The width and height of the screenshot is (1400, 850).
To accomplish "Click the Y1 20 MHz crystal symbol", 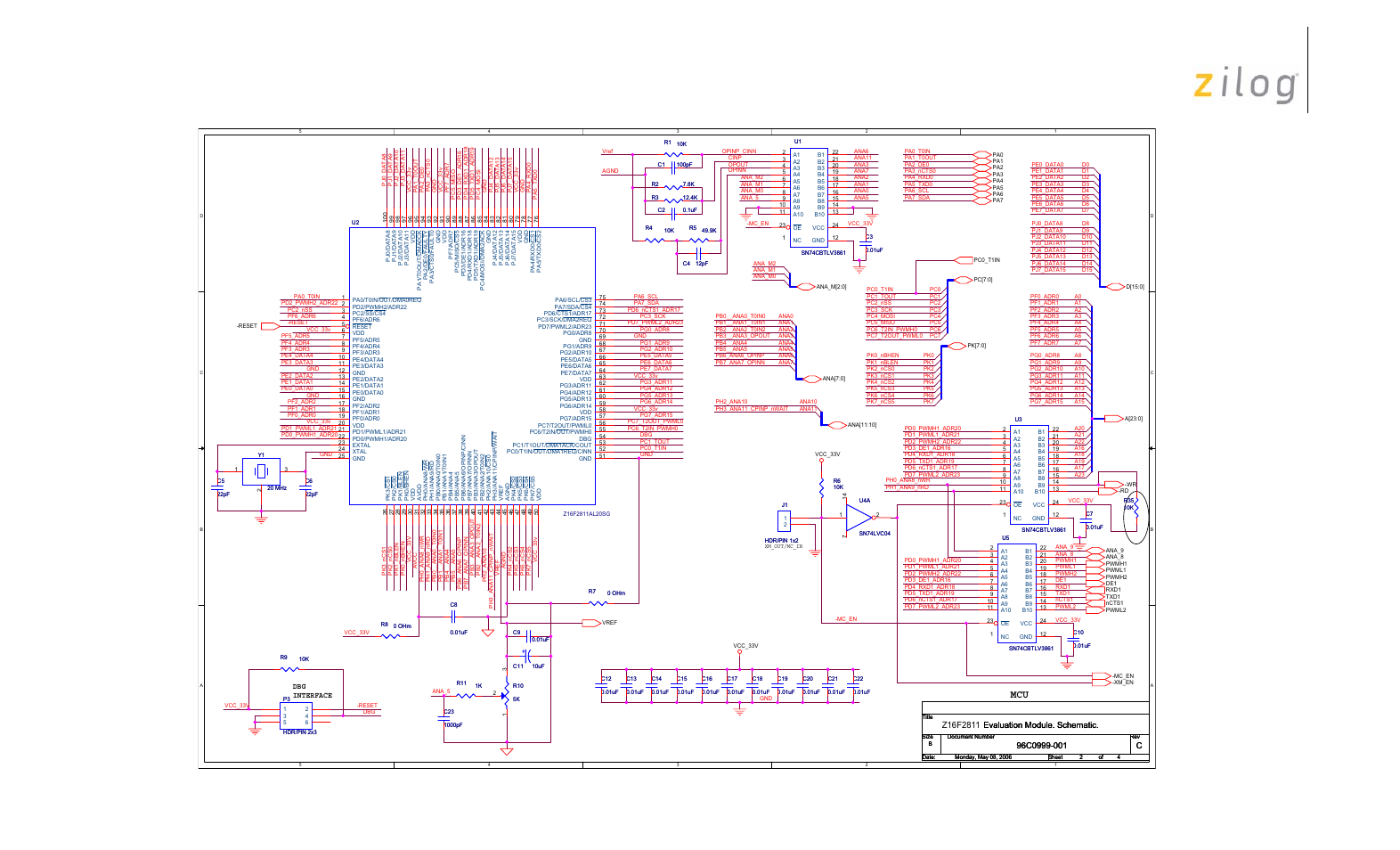I will click(261, 470).
